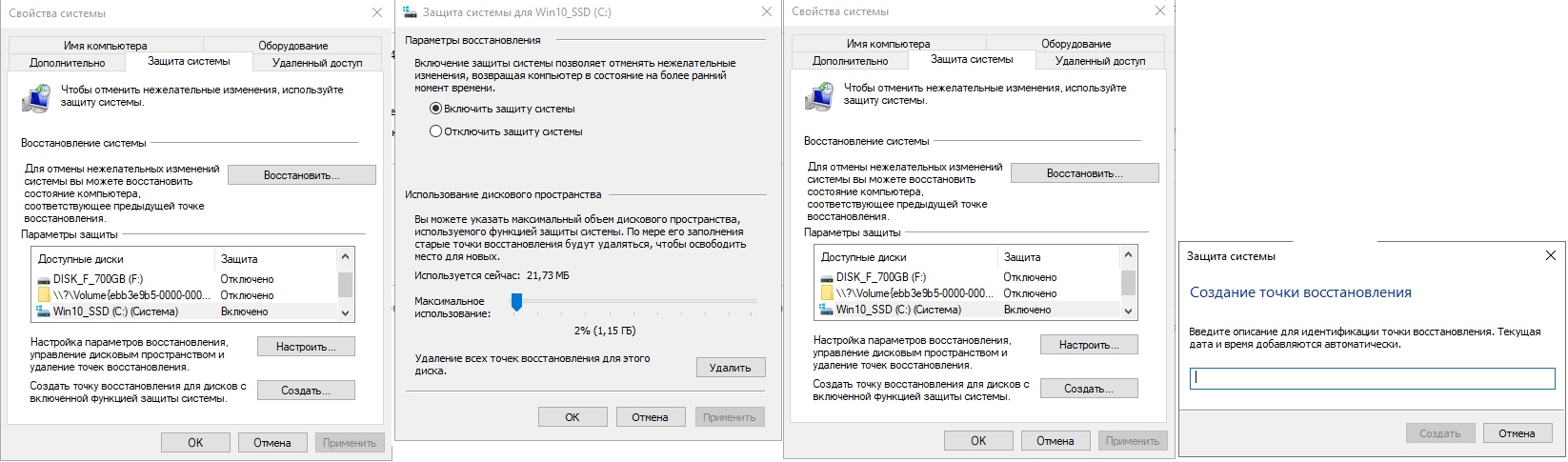This screenshot has width=1568, height=462.
Task: Click the Win10_SSD system drive icon in the left dialog
Action: point(44,311)
